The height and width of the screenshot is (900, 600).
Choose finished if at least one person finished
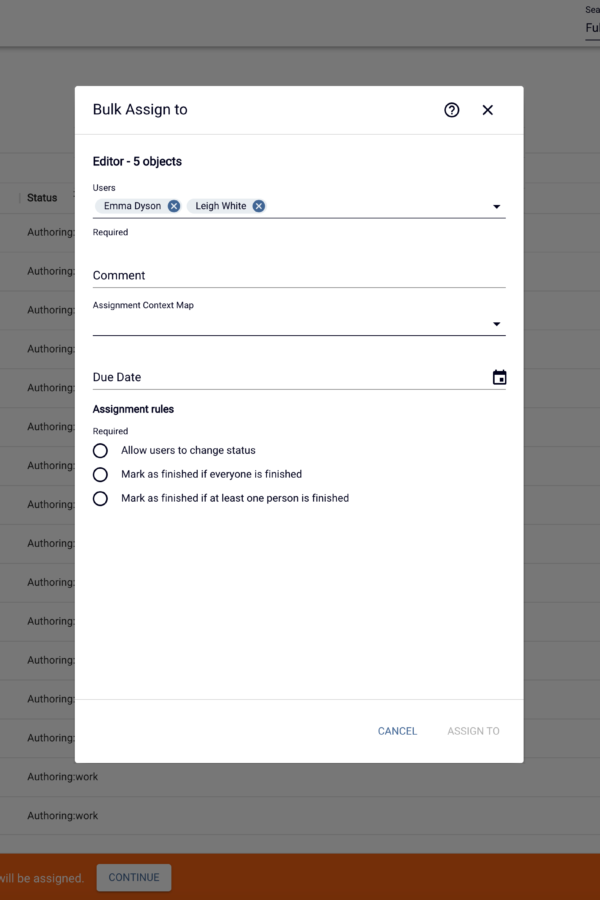[100, 498]
